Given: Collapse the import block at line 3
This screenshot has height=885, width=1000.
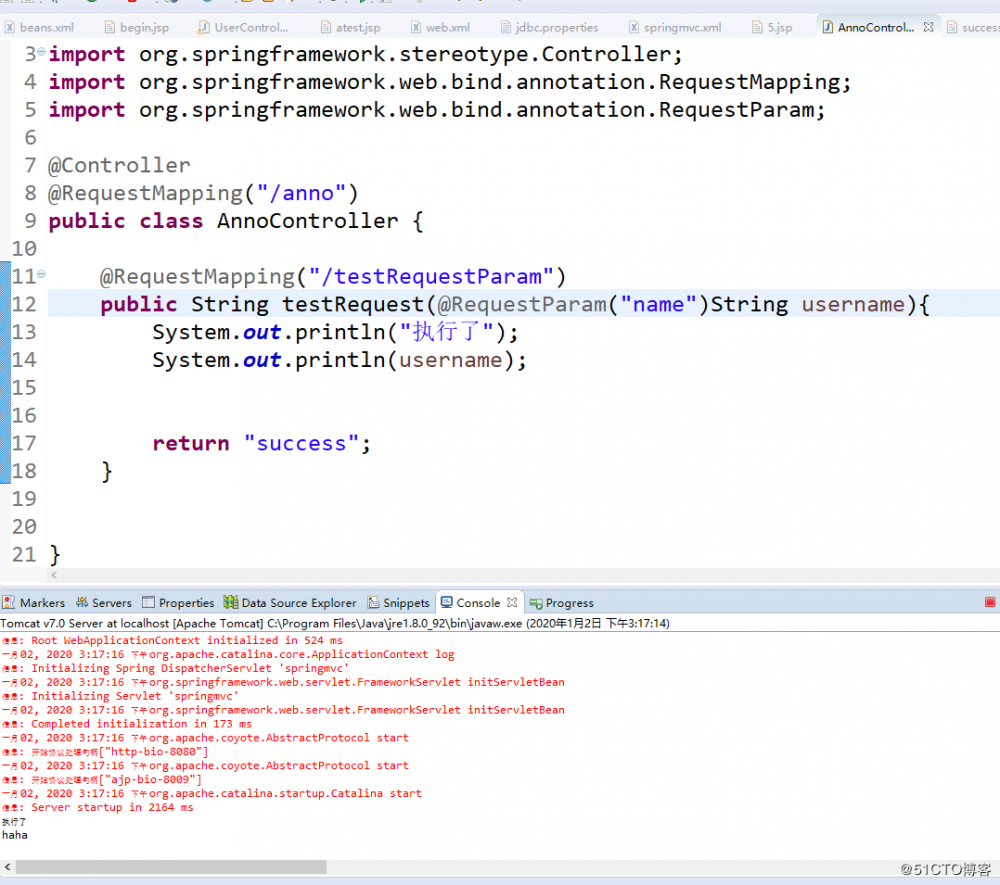Looking at the screenshot, I should [41, 51].
